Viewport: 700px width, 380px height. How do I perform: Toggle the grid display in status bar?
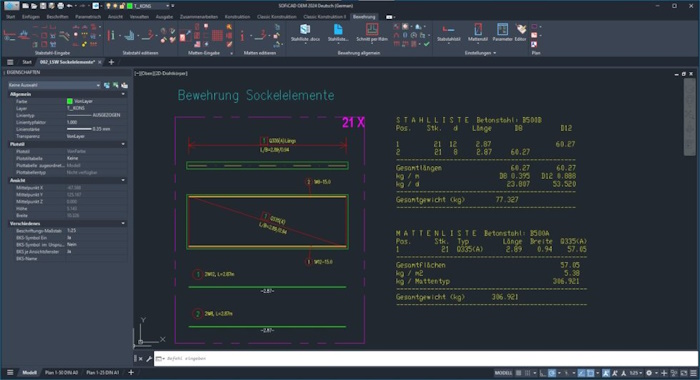[519, 373]
